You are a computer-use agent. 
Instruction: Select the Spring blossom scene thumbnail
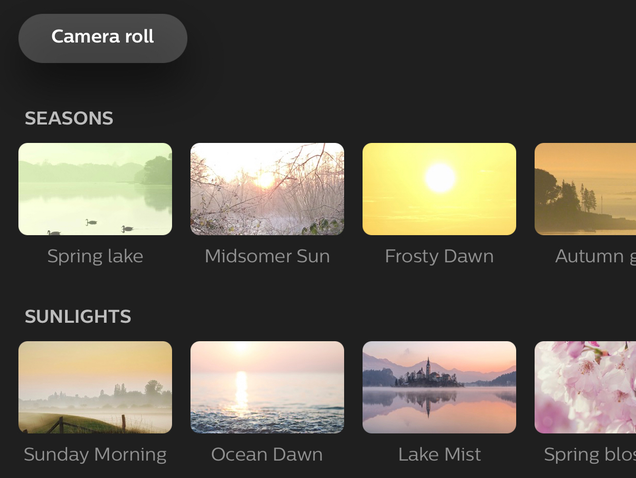[x=585, y=387]
